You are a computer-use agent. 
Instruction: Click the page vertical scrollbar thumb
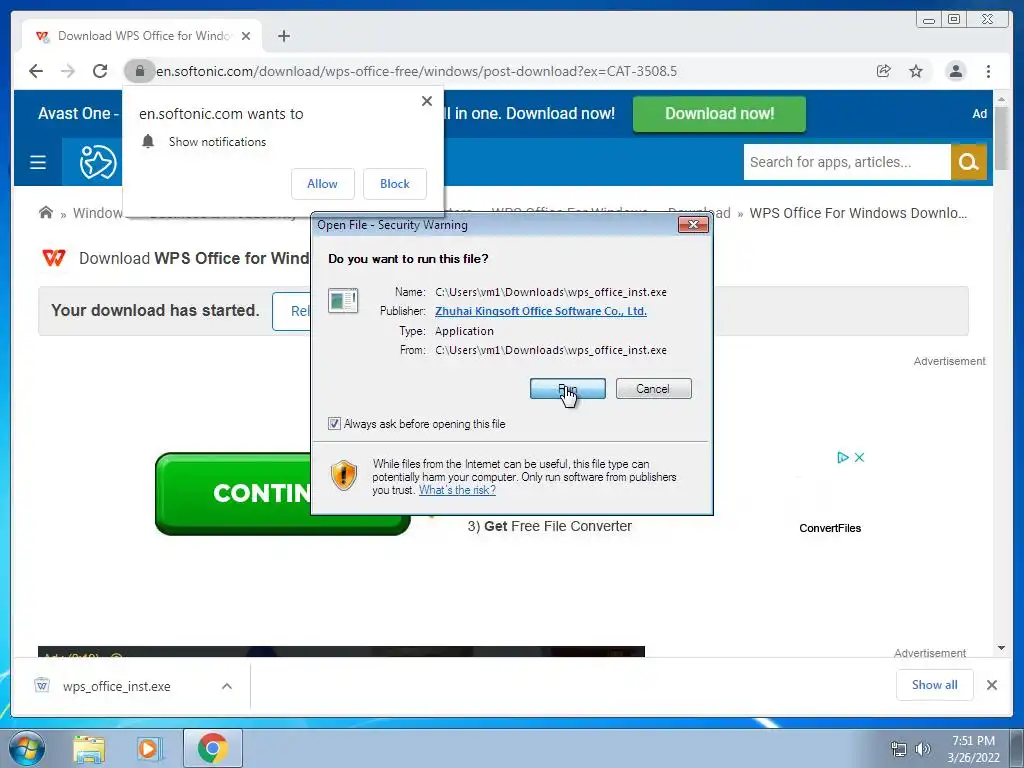click(1001, 138)
